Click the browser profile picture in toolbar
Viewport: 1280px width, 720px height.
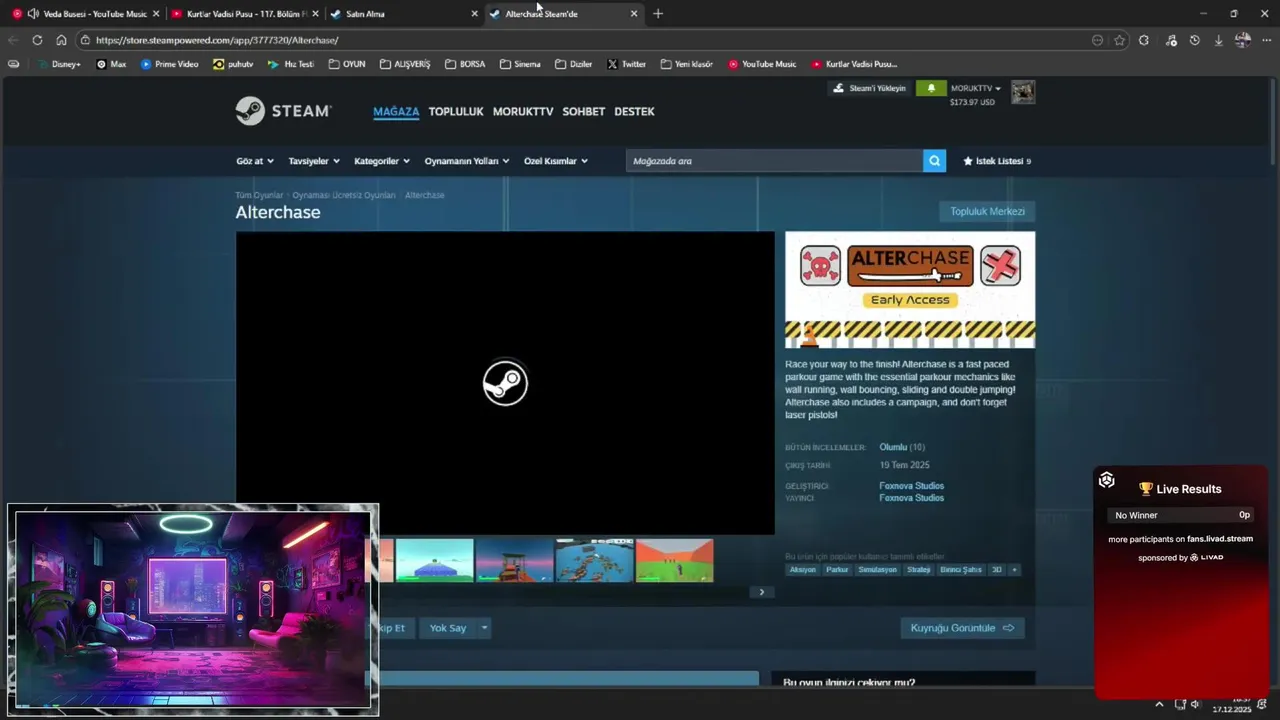point(1242,40)
